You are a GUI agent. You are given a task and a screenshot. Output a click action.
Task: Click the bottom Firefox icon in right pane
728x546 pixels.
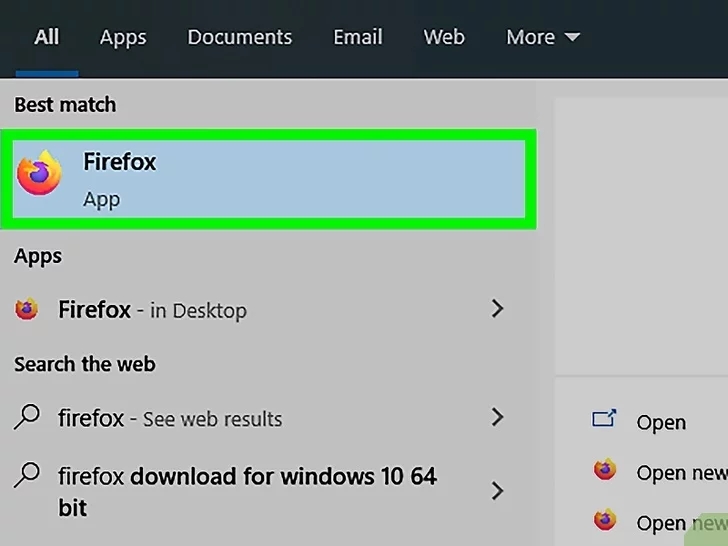coord(605,520)
